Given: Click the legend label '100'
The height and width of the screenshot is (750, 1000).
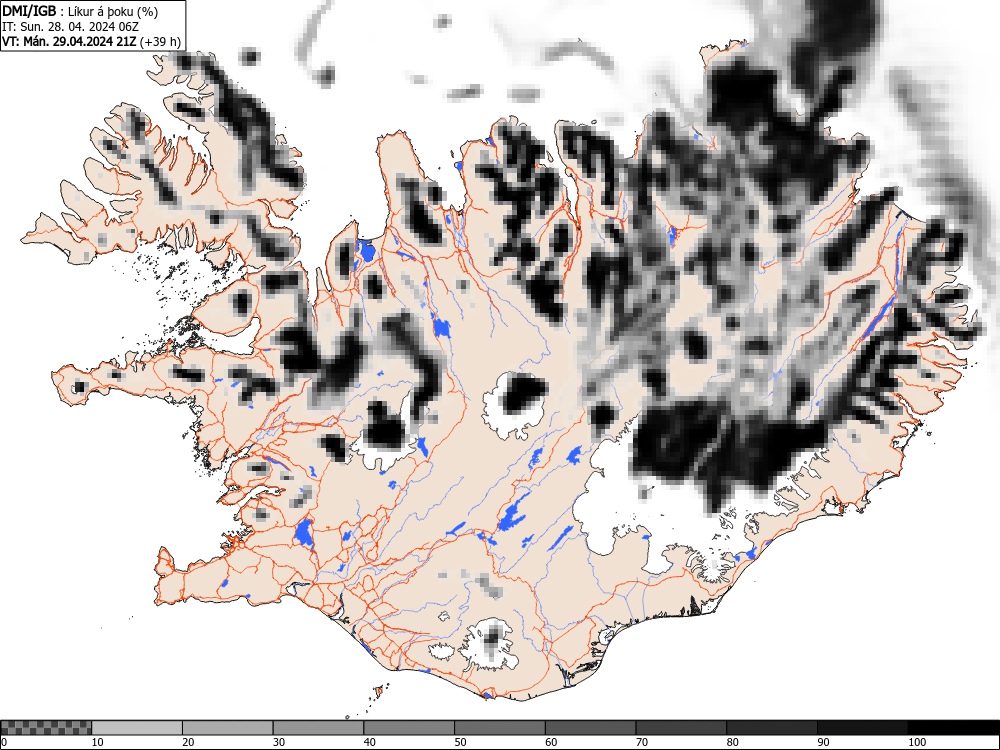Looking at the screenshot, I should 917,742.
